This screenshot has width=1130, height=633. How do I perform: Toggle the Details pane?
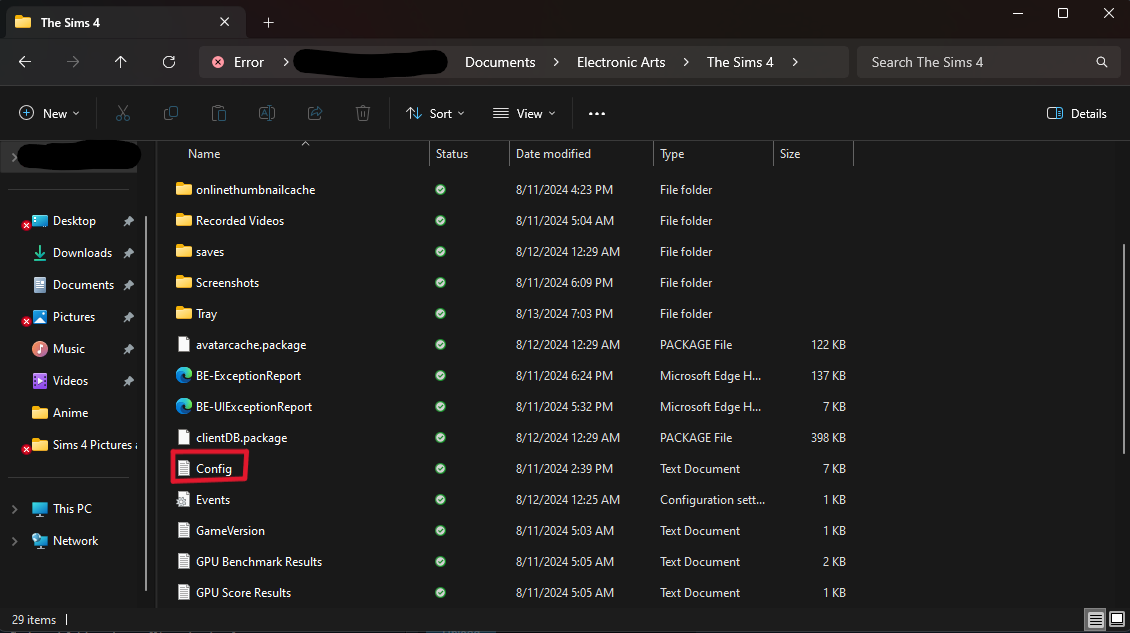tap(1077, 113)
